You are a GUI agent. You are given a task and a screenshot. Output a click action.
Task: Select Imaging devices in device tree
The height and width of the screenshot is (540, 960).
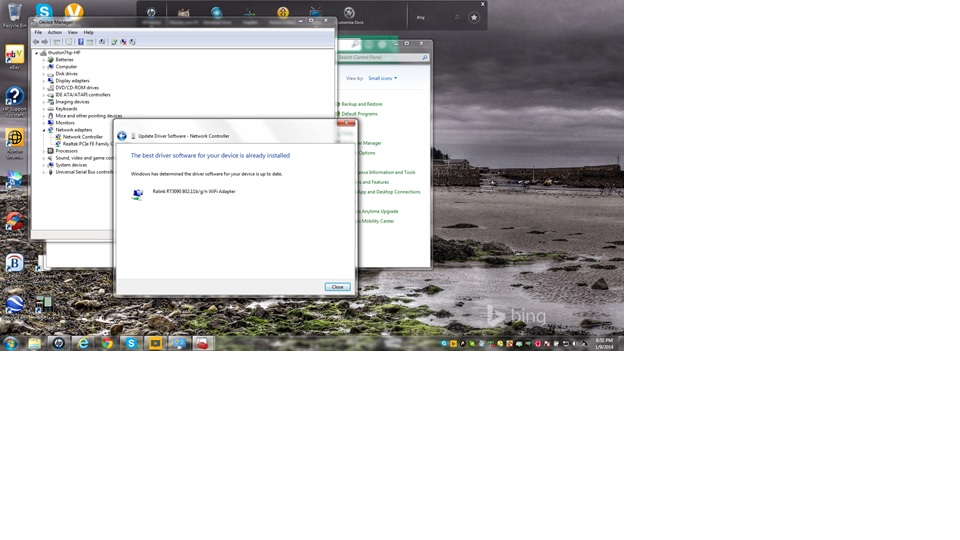pos(72,102)
